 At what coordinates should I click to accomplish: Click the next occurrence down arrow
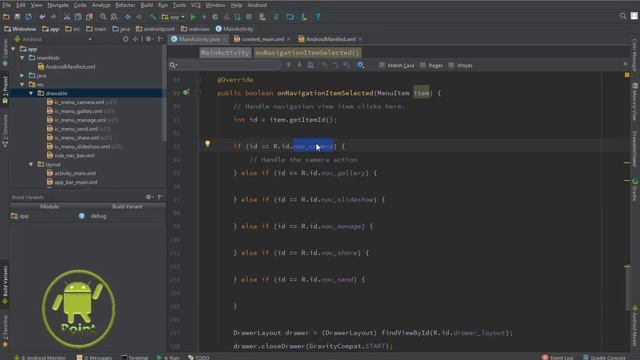pos(299,65)
